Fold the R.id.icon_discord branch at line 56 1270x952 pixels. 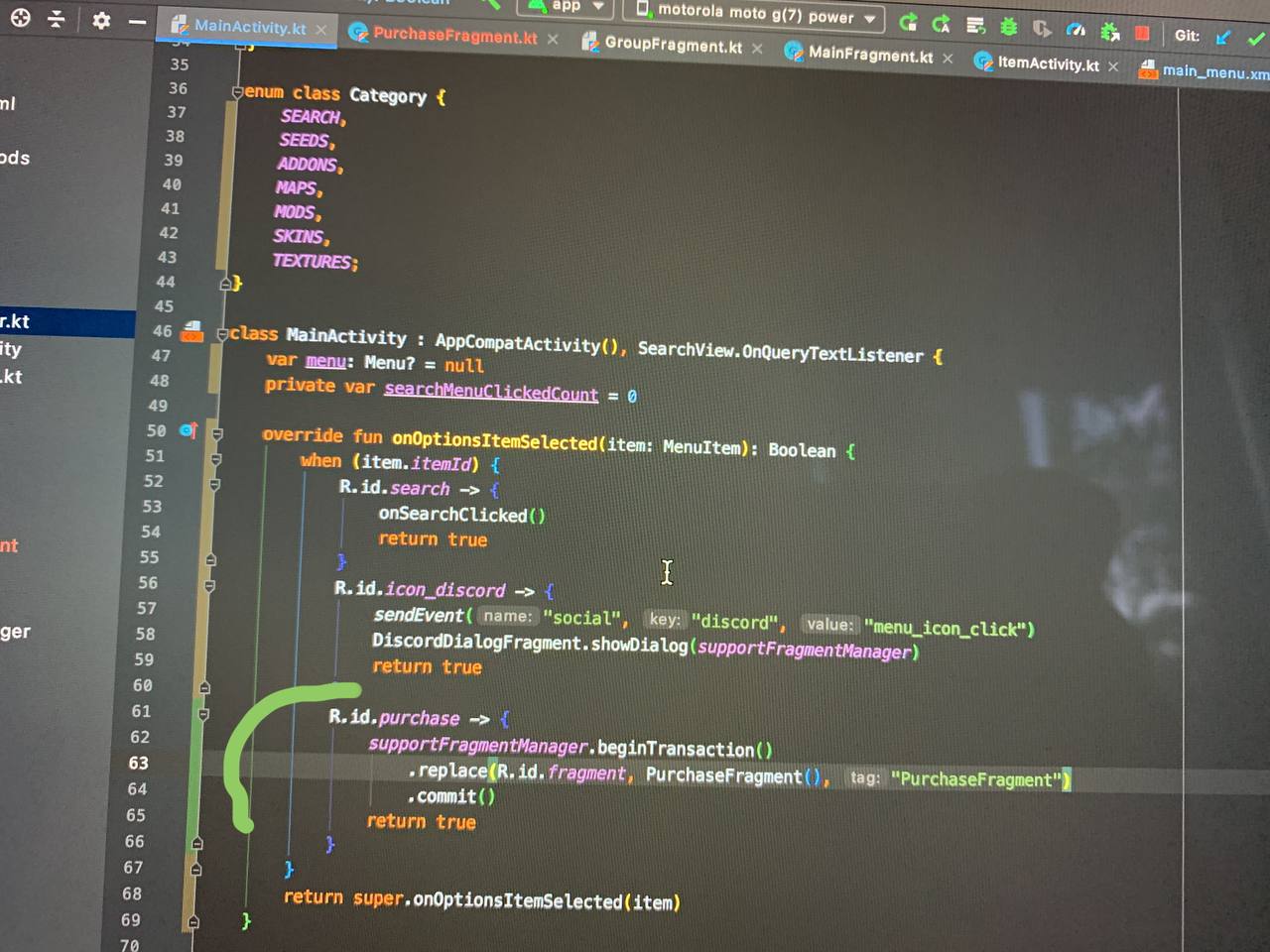pyautogui.click(x=209, y=586)
